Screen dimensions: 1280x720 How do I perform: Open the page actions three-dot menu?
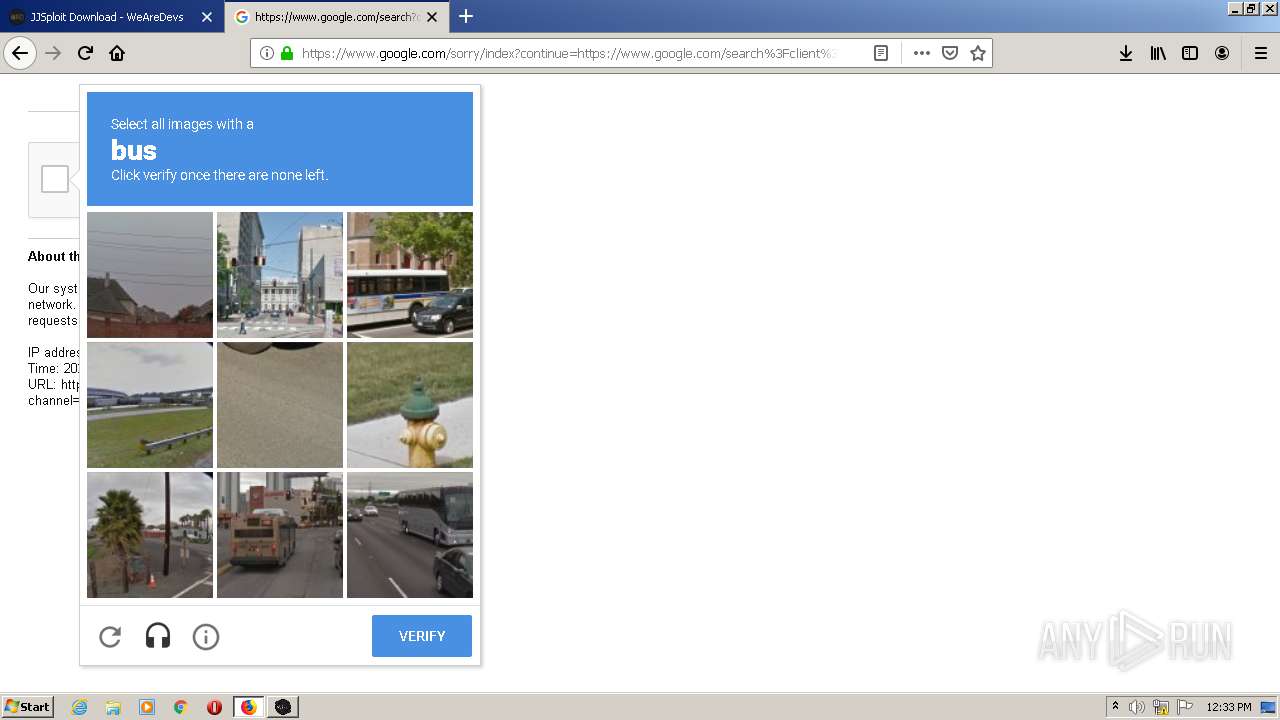(x=922, y=53)
